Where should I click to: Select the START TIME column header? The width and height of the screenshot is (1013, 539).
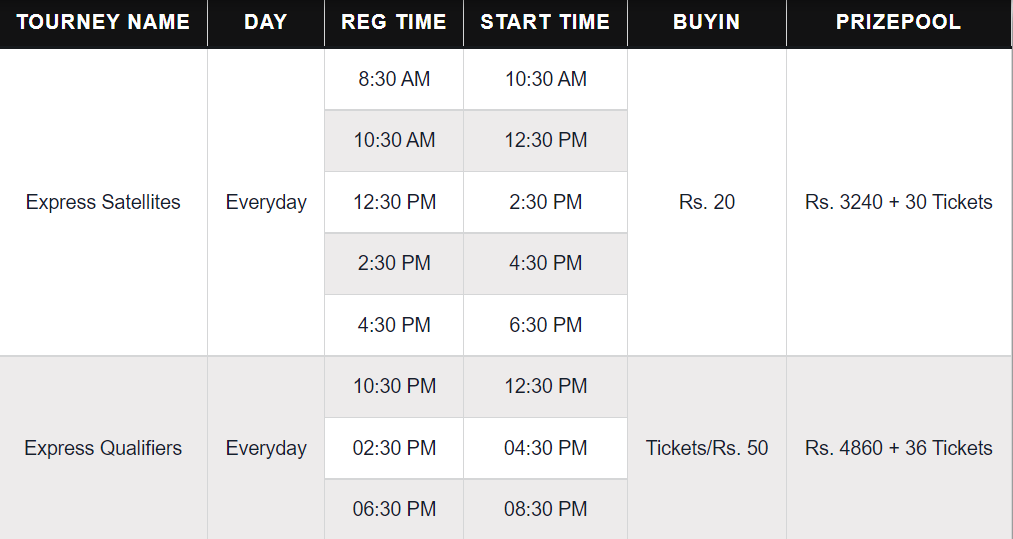(545, 23)
